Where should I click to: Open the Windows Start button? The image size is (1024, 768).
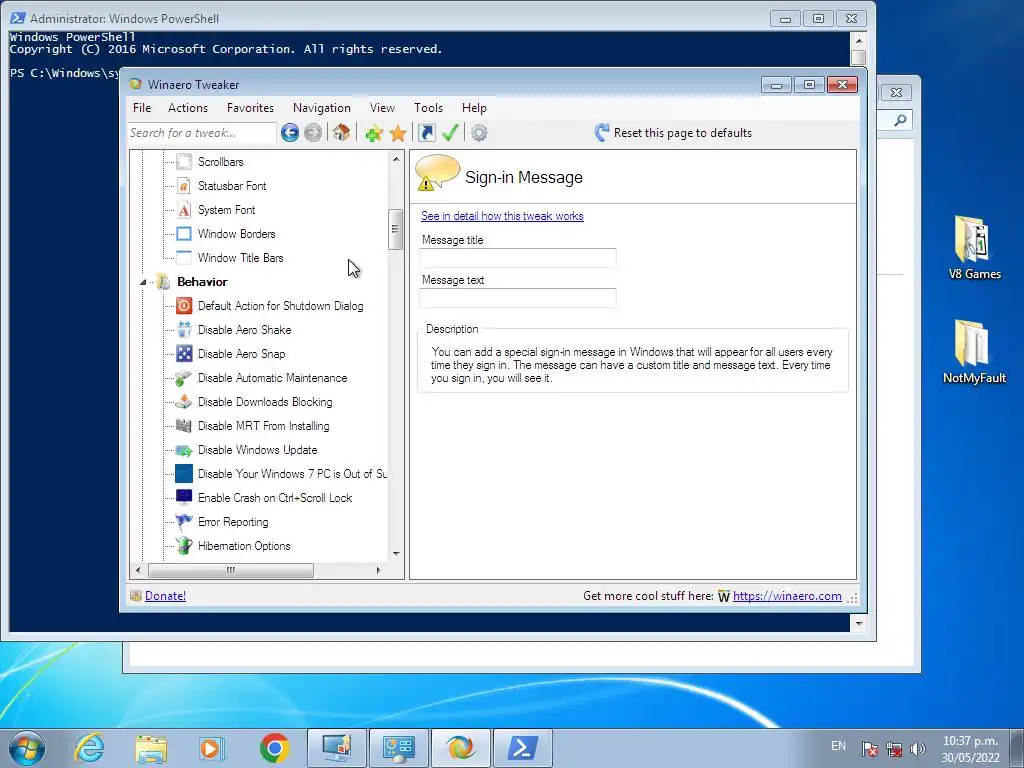(27, 748)
